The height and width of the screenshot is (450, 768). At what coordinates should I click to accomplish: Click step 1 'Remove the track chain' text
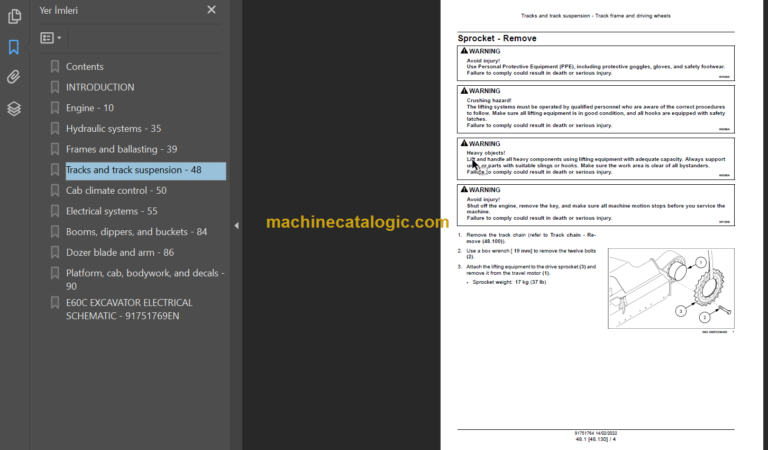pyautogui.click(x=531, y=238)
